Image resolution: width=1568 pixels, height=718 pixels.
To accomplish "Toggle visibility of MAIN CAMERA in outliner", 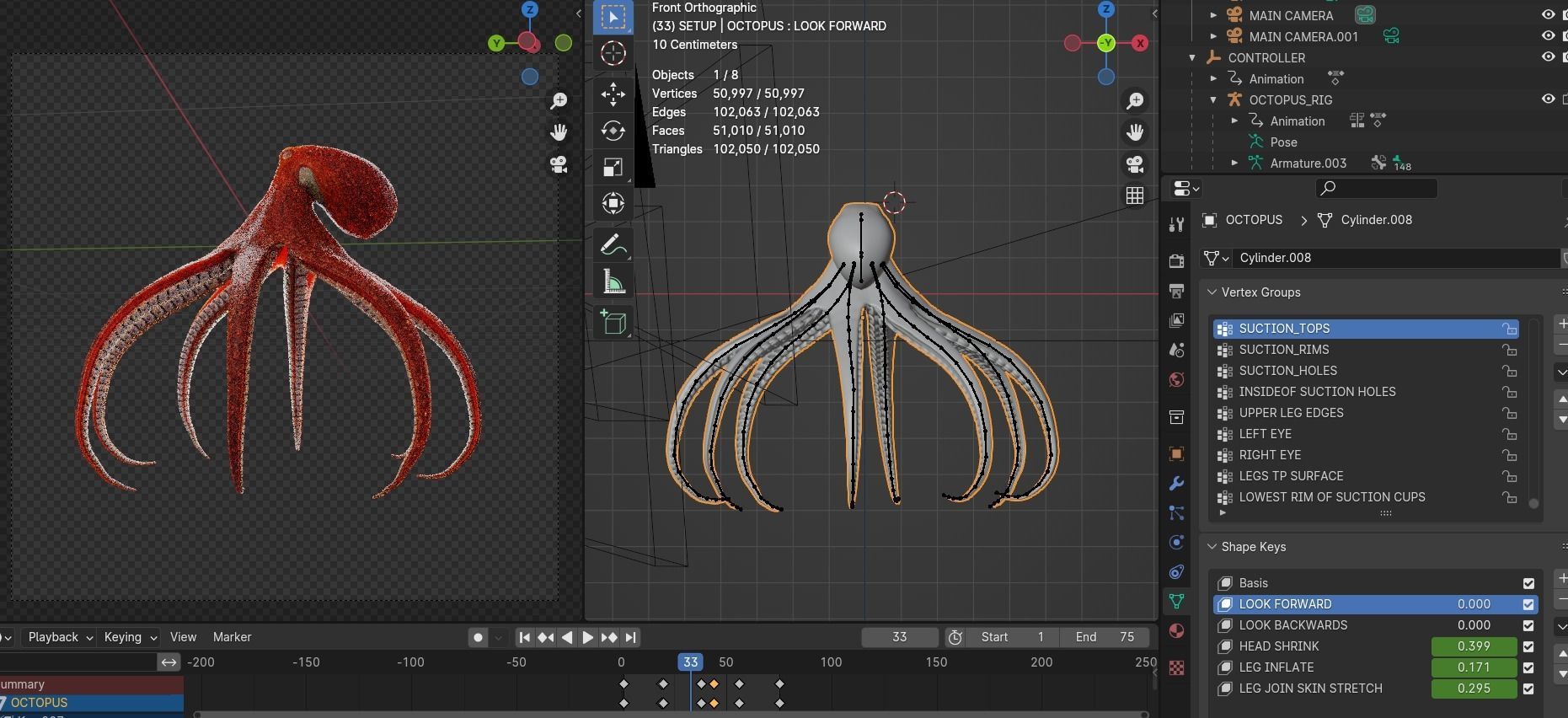I will pyautogui.click(x=1548, y=15).
